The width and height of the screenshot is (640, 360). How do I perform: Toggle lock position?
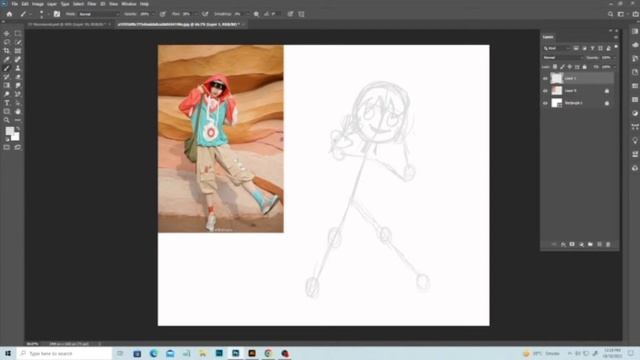[569, 67]
